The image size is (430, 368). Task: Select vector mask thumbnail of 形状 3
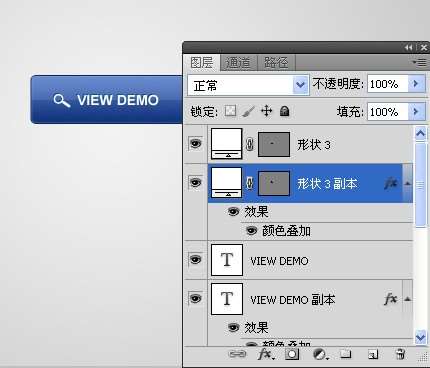point(274,144)
